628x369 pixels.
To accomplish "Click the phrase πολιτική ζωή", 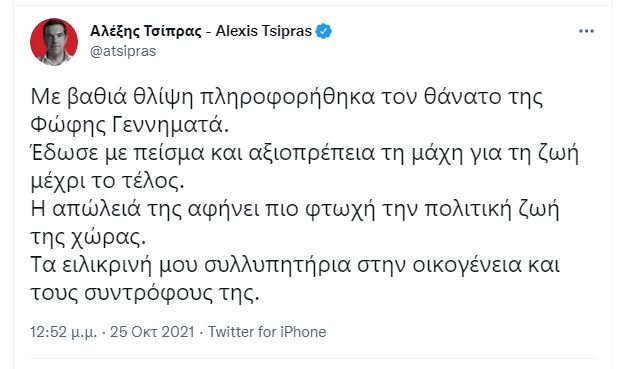I will pos(491,209).
